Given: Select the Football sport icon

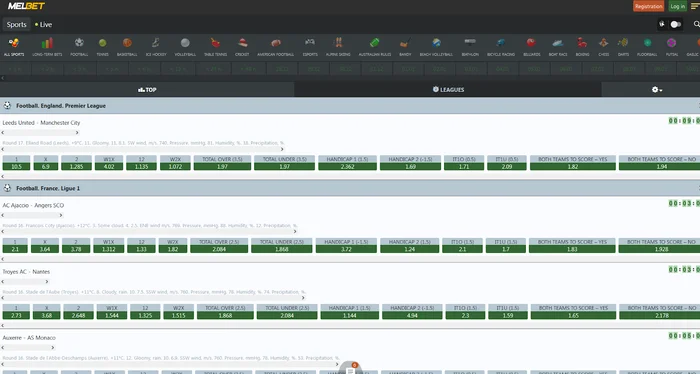Looking at the screenshot, I should pos(79,46).
